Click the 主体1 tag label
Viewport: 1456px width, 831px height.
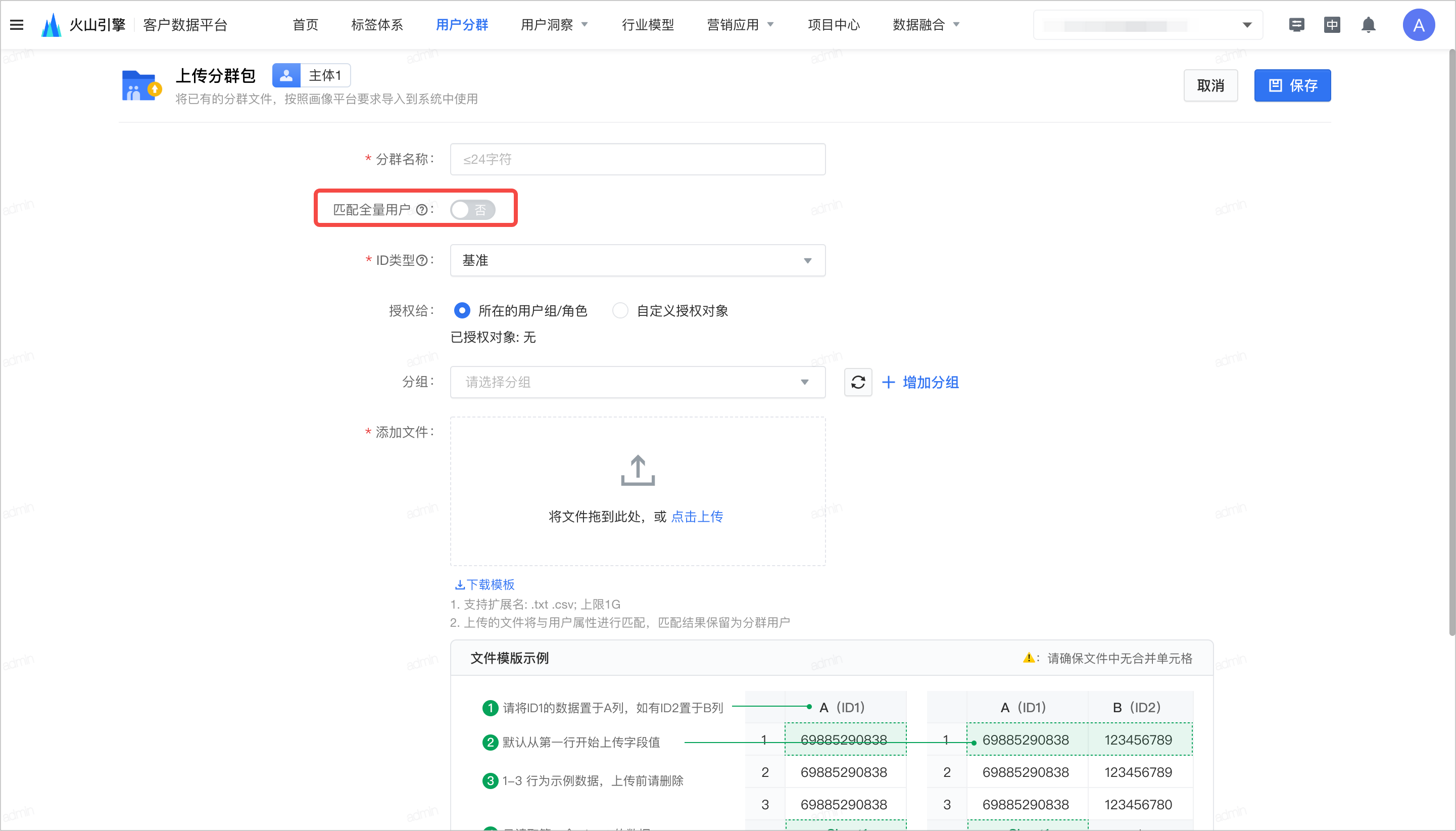tap(324, 75)
